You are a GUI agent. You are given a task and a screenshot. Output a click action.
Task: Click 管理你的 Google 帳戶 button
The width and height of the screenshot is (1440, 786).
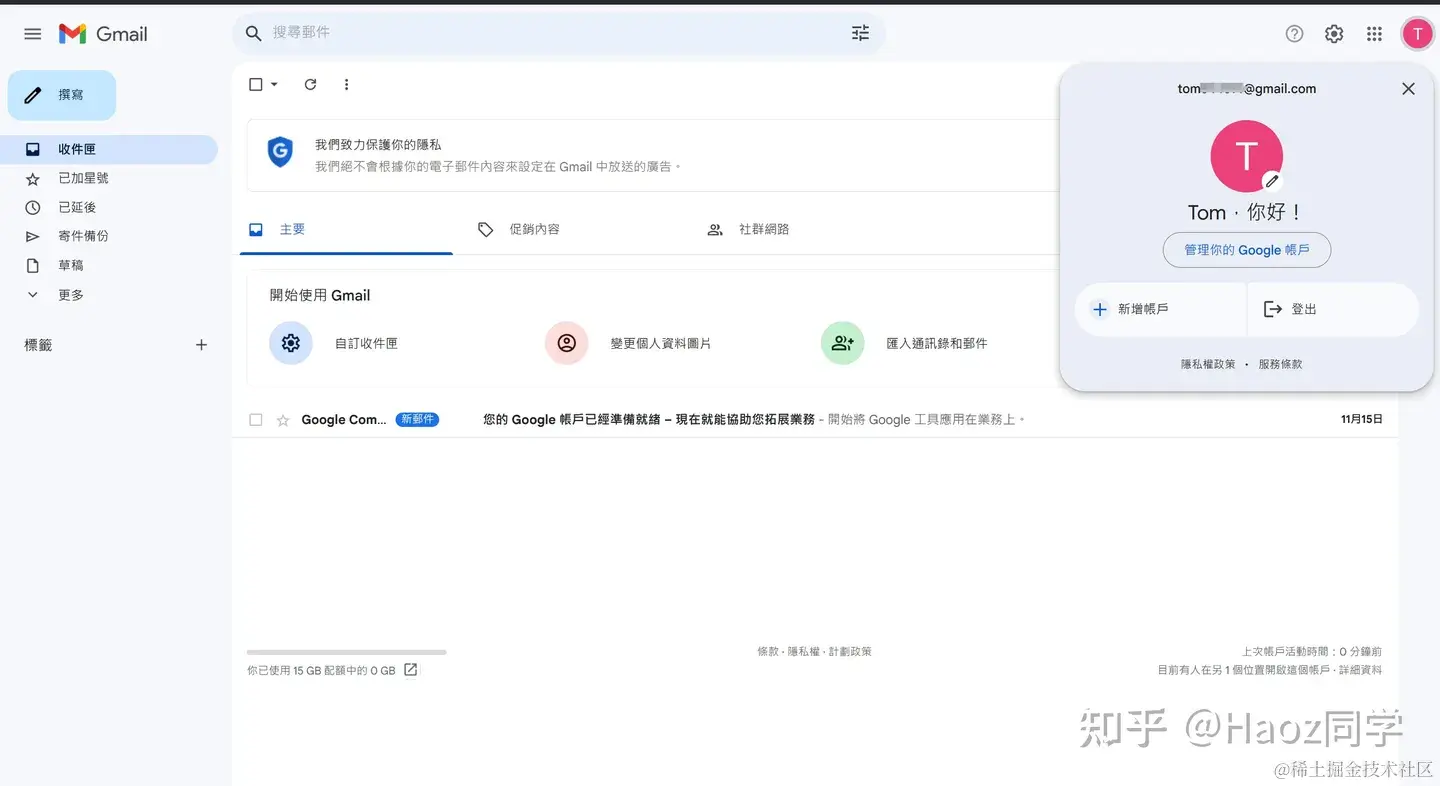(x=1246, y=250)
